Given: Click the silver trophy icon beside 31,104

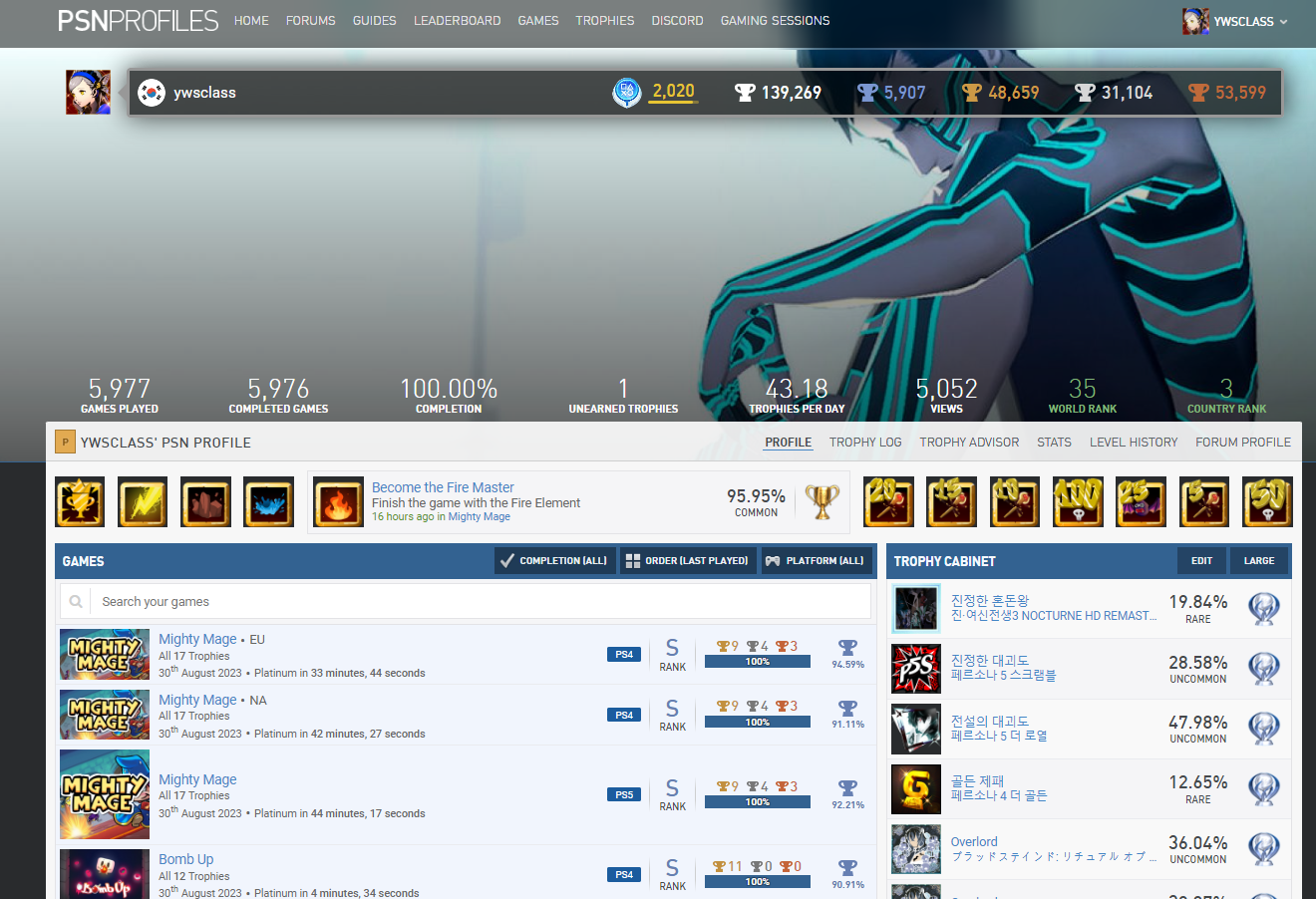Looking at the screenshot, I should [1085, 93].
